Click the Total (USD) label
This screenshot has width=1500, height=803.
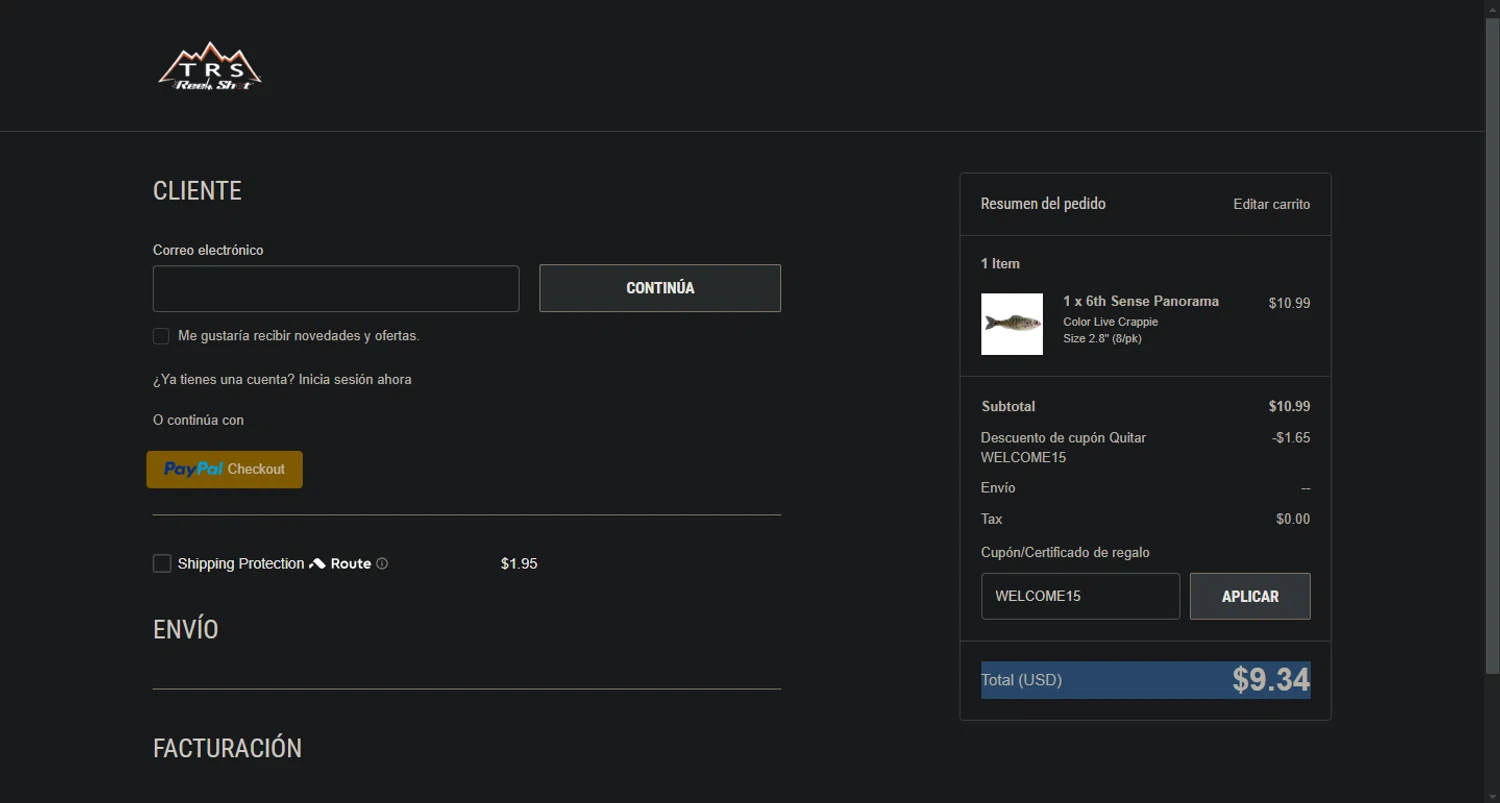point(1021,680)
